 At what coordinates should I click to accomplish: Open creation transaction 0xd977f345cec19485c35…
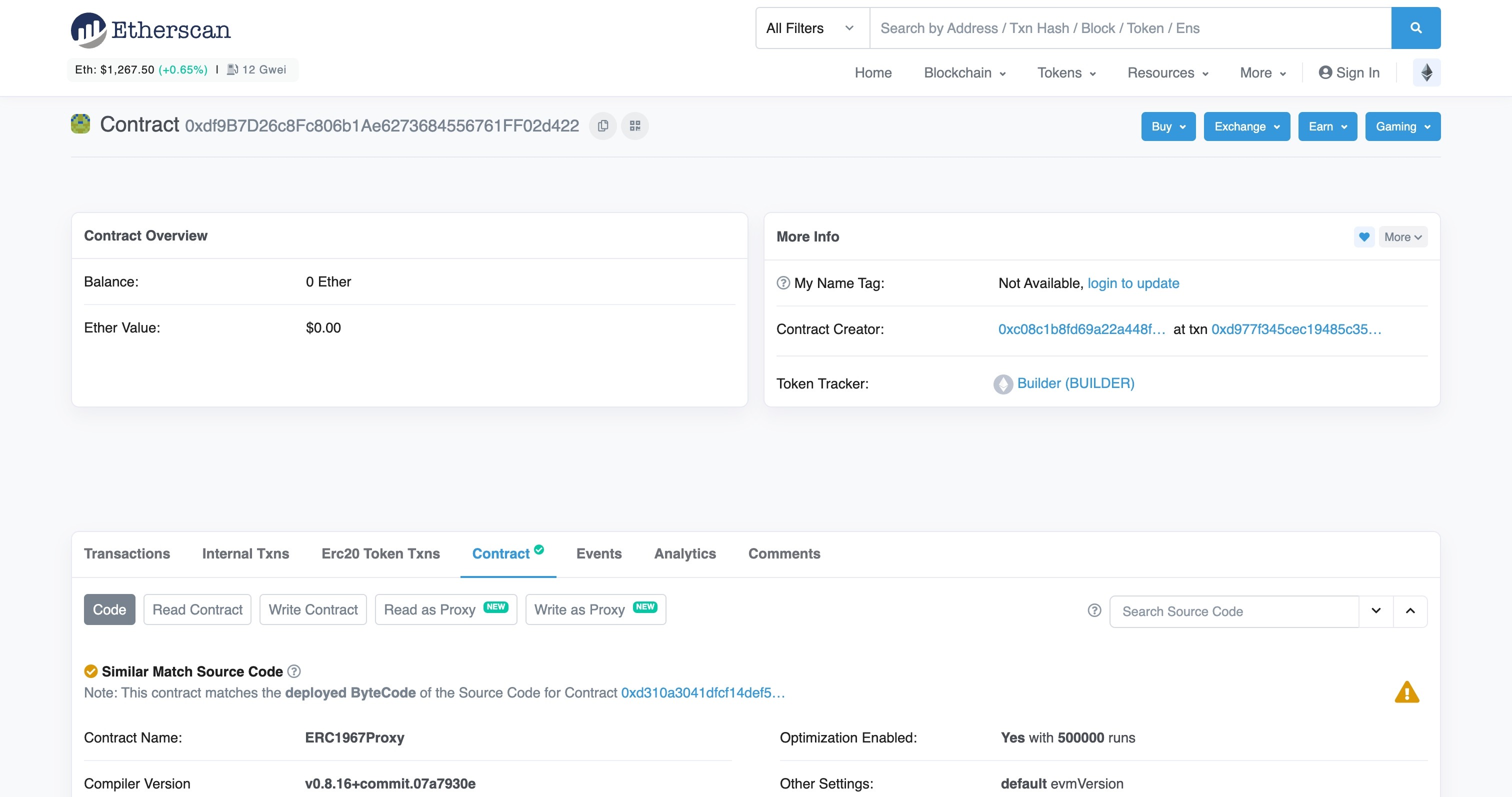point(1296,329)
